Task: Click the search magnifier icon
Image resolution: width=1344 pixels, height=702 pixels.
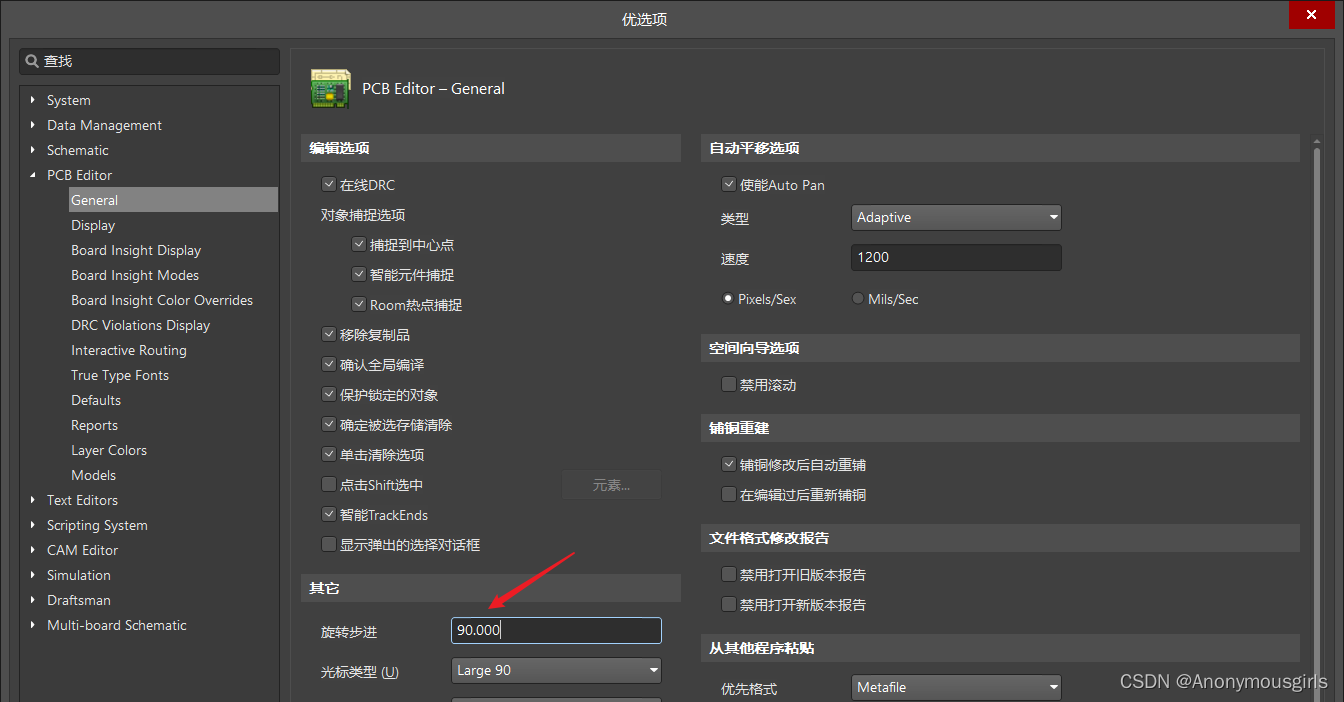Action: click(x=32, y=61)
